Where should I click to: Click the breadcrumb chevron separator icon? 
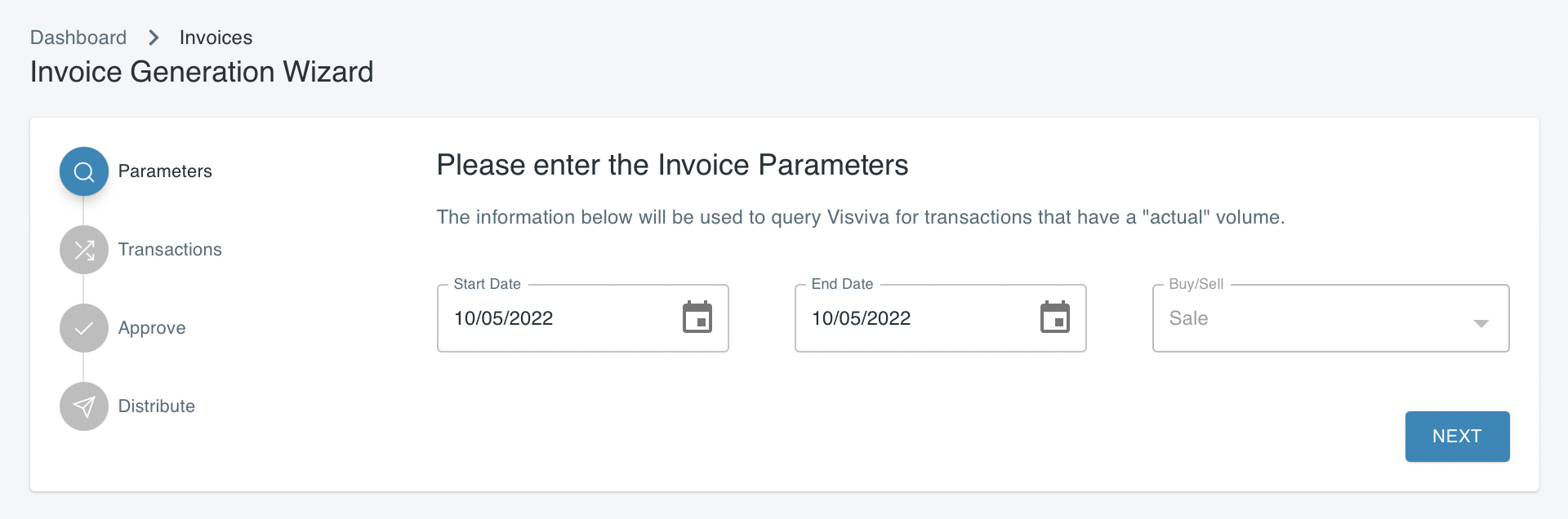tap(153, 37)
